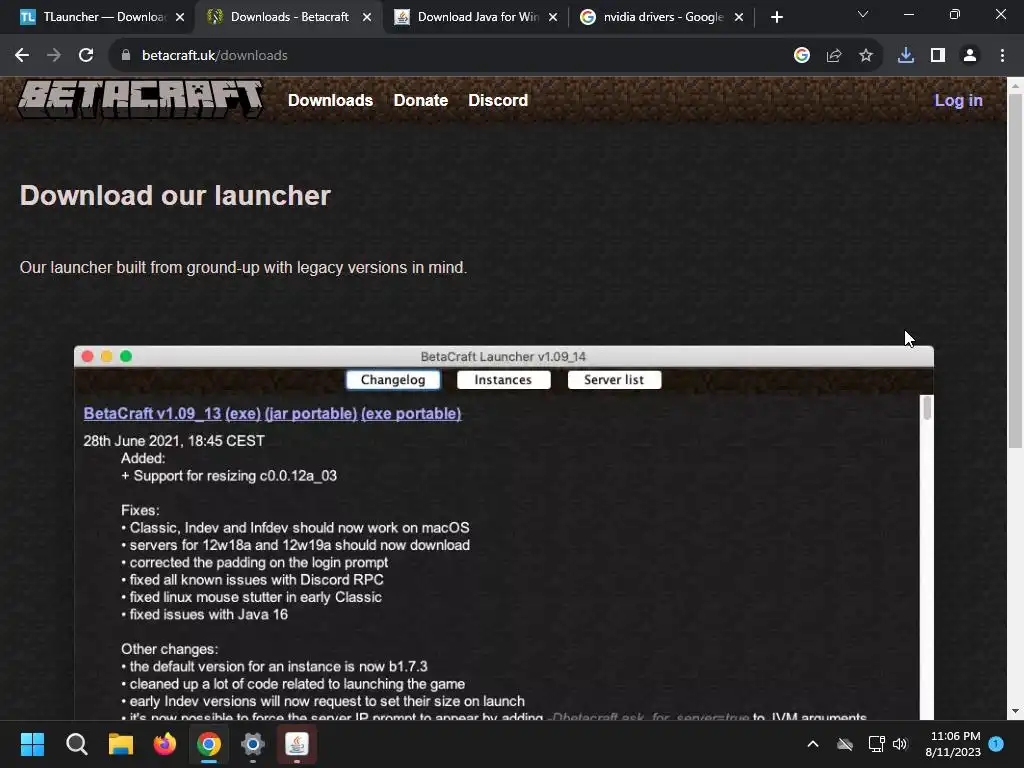This screenshot has height=768, width=1024.
Task: Open Donate in site navigation
Action: point(421,100)
